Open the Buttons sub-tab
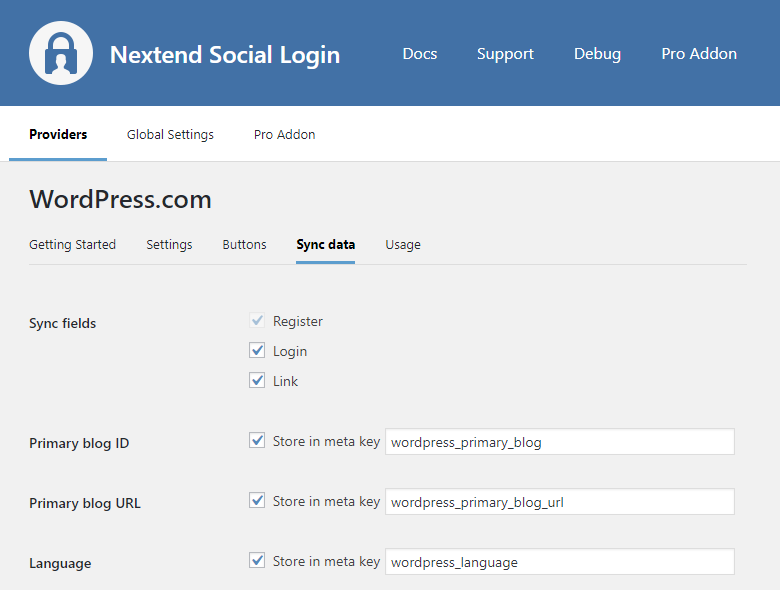The width and height of the screenshot is (780, 590). [x=244, y=245]
